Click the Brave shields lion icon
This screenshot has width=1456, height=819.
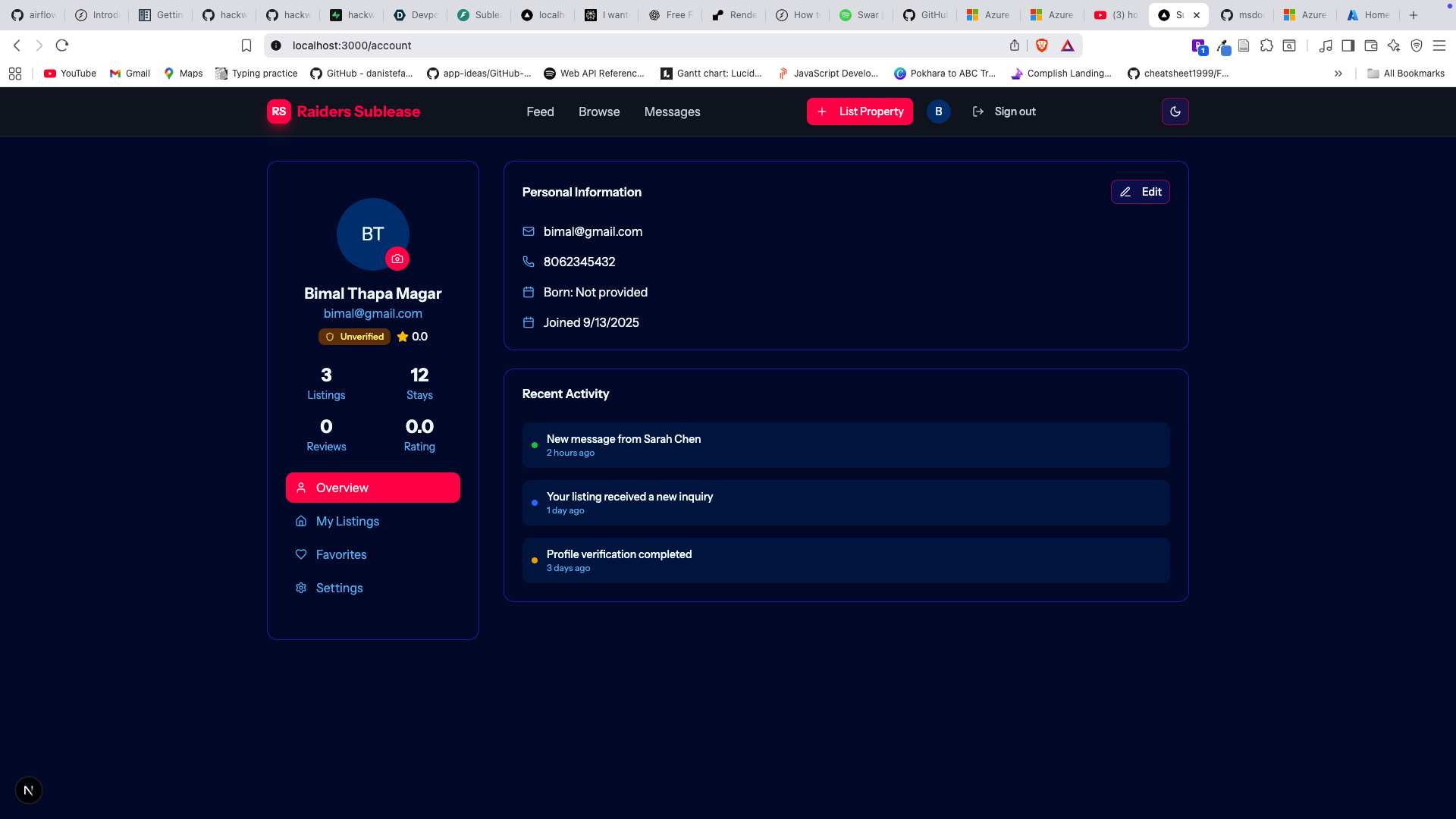[x=1042, y=45]
